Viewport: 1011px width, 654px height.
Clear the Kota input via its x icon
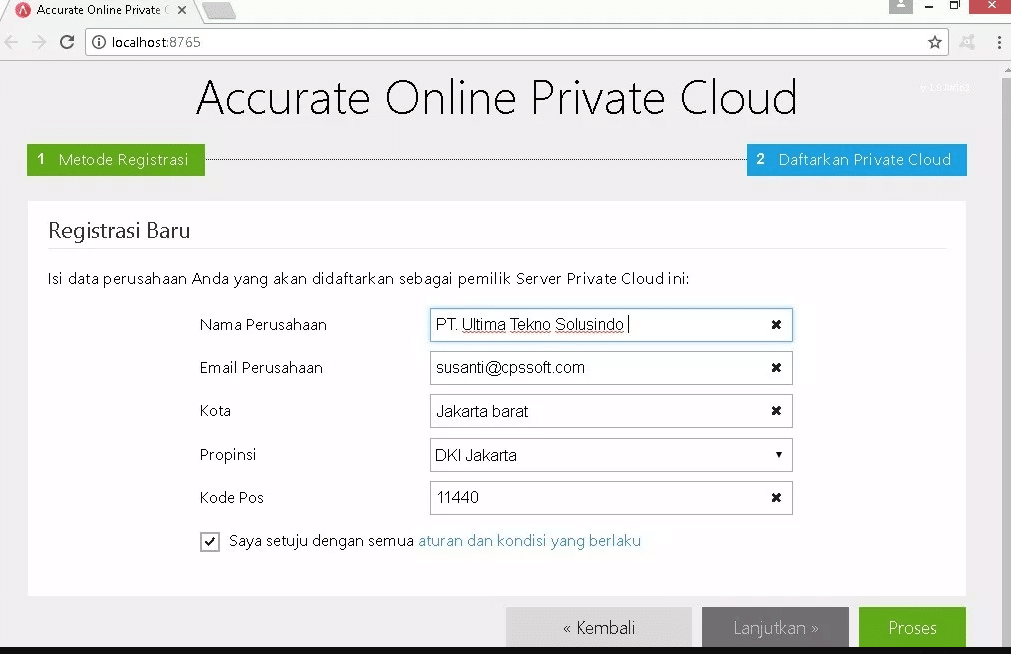[x=777, y=411]
